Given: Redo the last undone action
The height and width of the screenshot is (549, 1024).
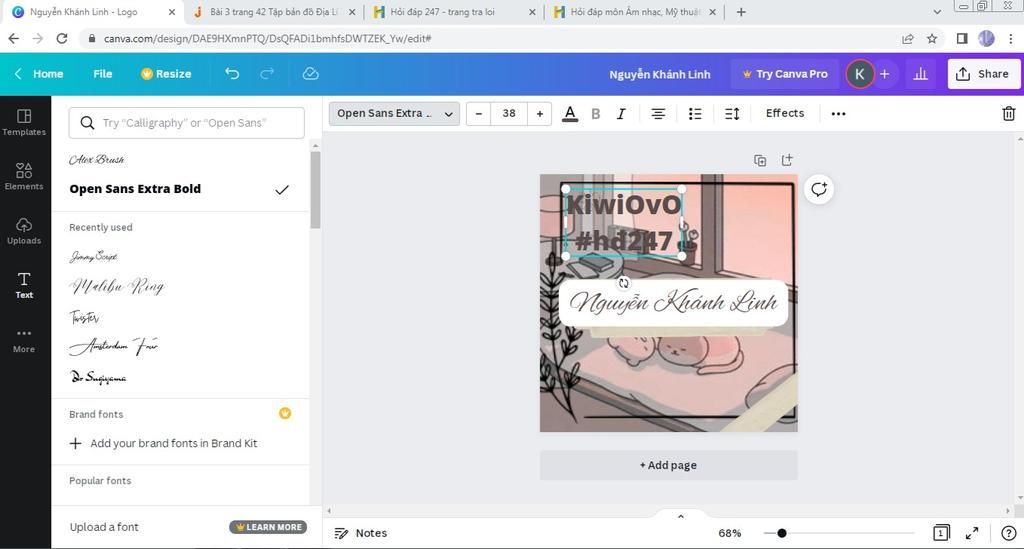Looking at the screenshot, I should coord(267,74).
